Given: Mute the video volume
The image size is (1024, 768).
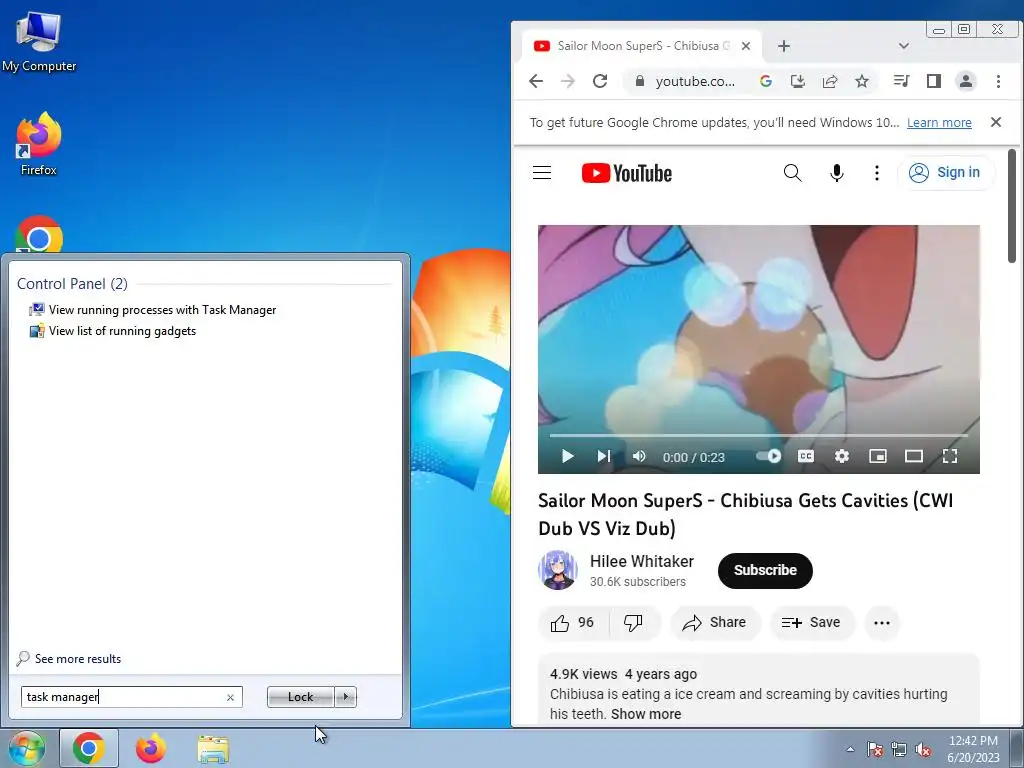Looking at the screenshot, I should coord(639,456).
